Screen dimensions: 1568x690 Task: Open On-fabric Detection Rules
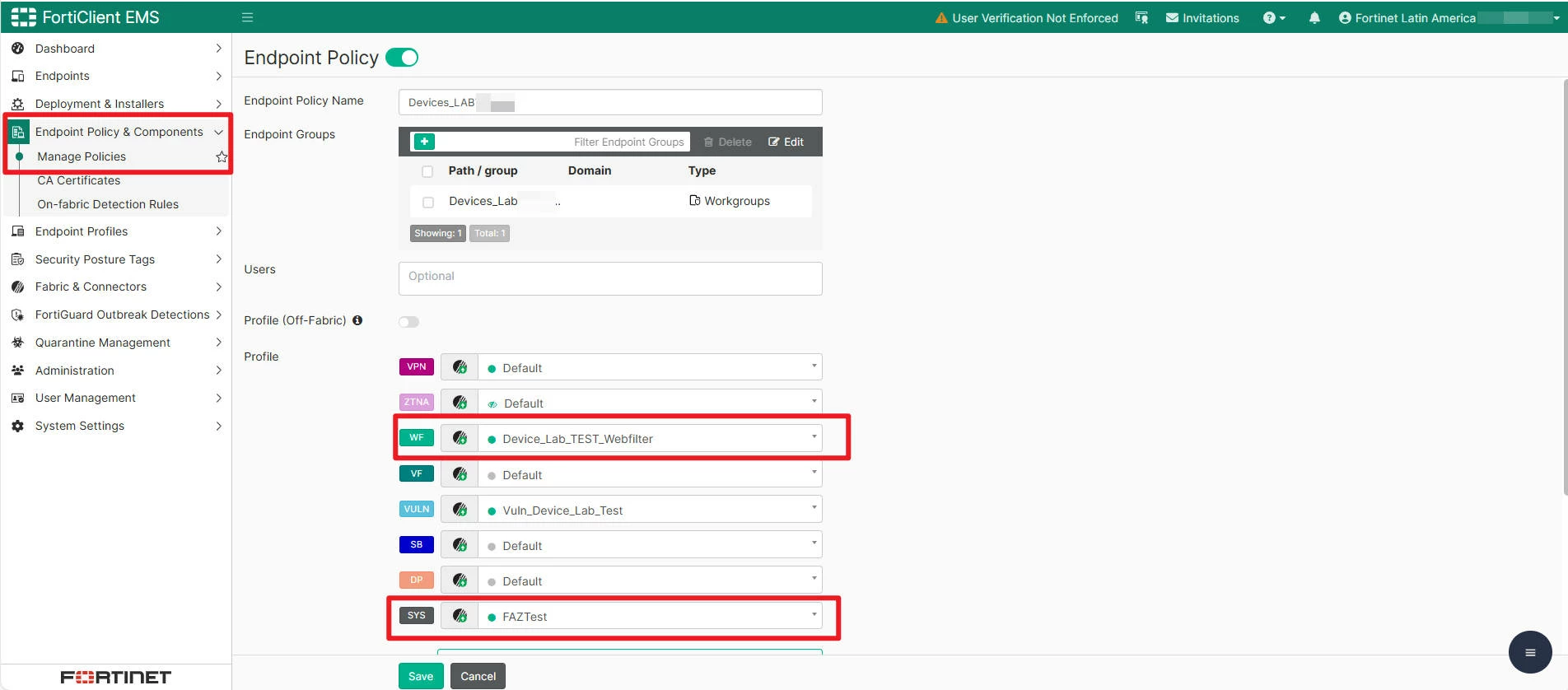pos(108,204)
